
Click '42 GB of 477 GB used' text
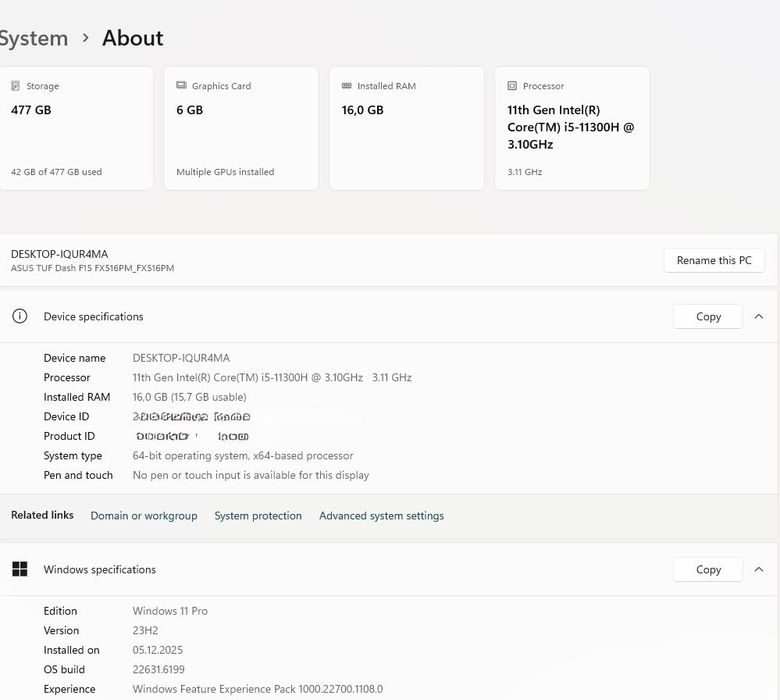point(56,172)
